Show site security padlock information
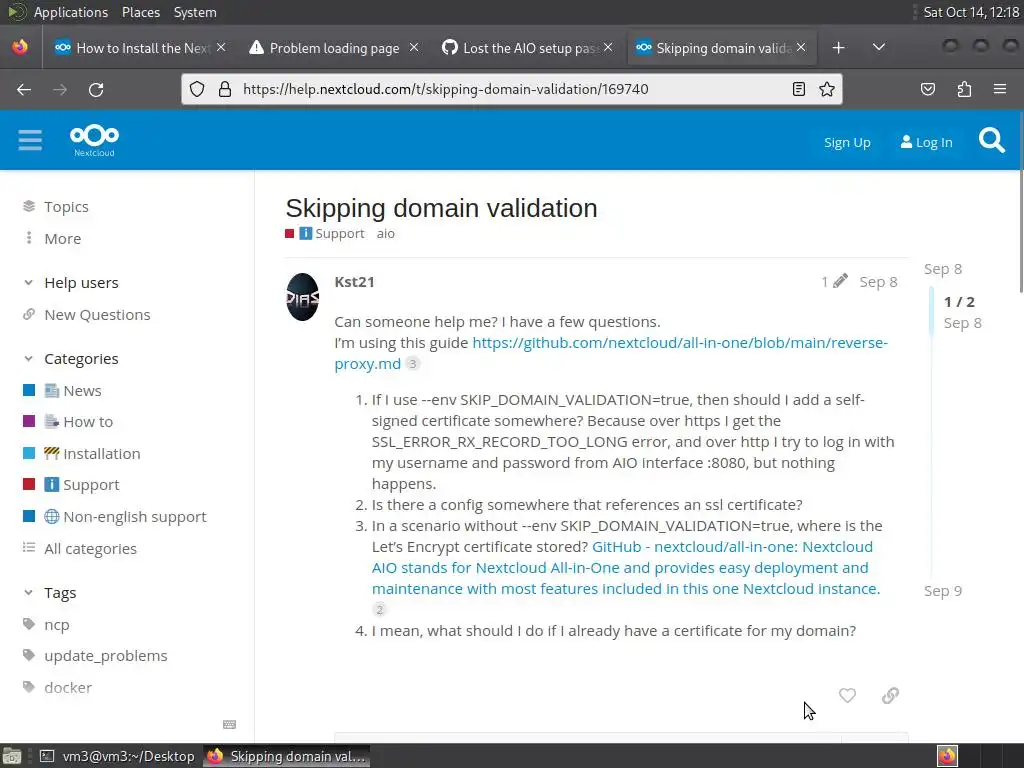1024x768 pixels. click(225, 89)
